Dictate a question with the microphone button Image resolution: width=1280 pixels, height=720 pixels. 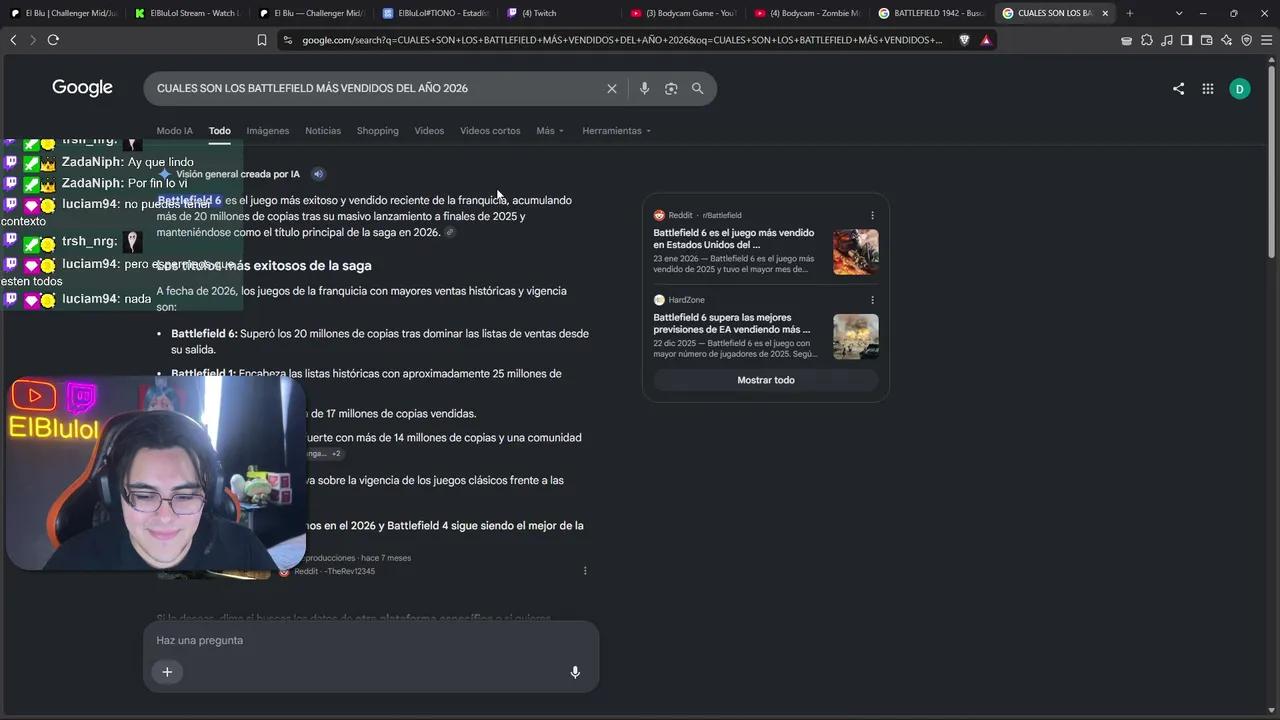575,672
